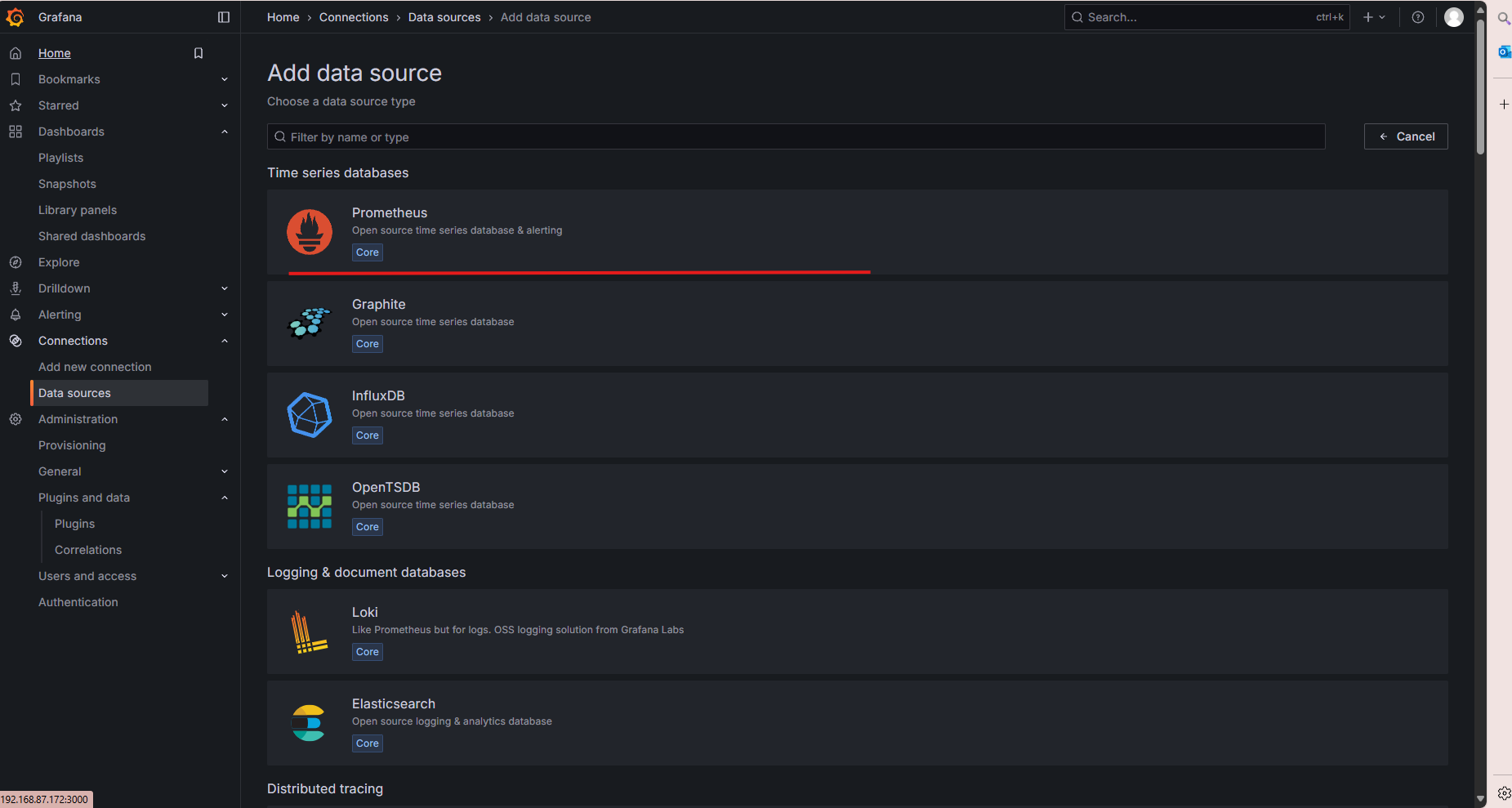Click the bookmark icon beside Home
This screenshot has width=1512, height=808.
coord(198,53)
